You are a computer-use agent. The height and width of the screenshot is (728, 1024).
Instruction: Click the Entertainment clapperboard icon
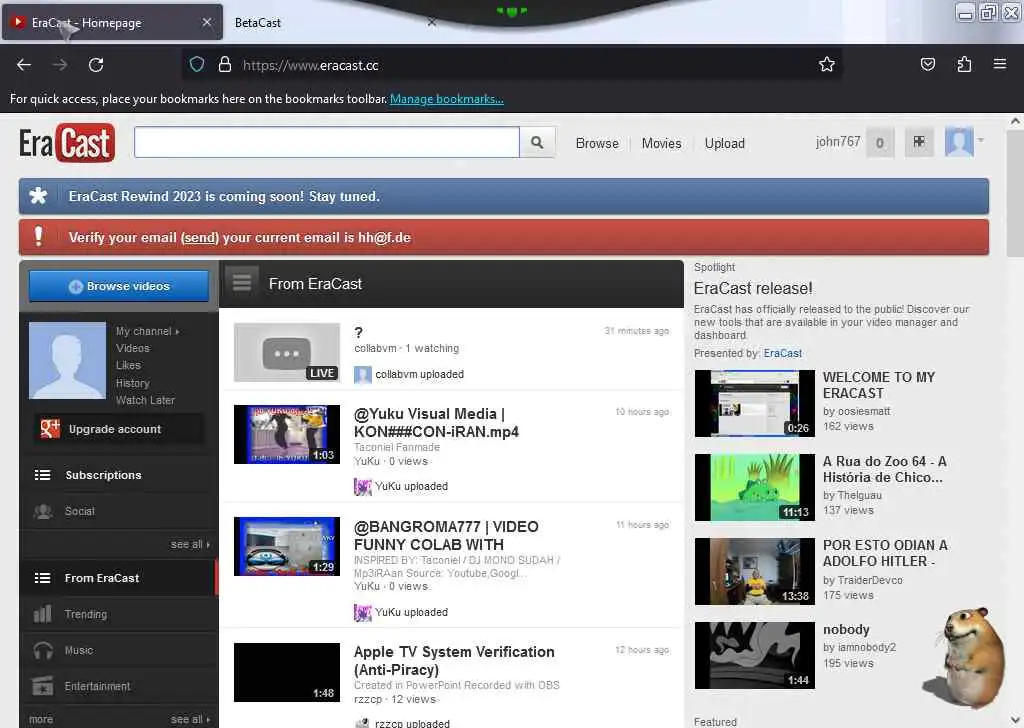point(42,686)
